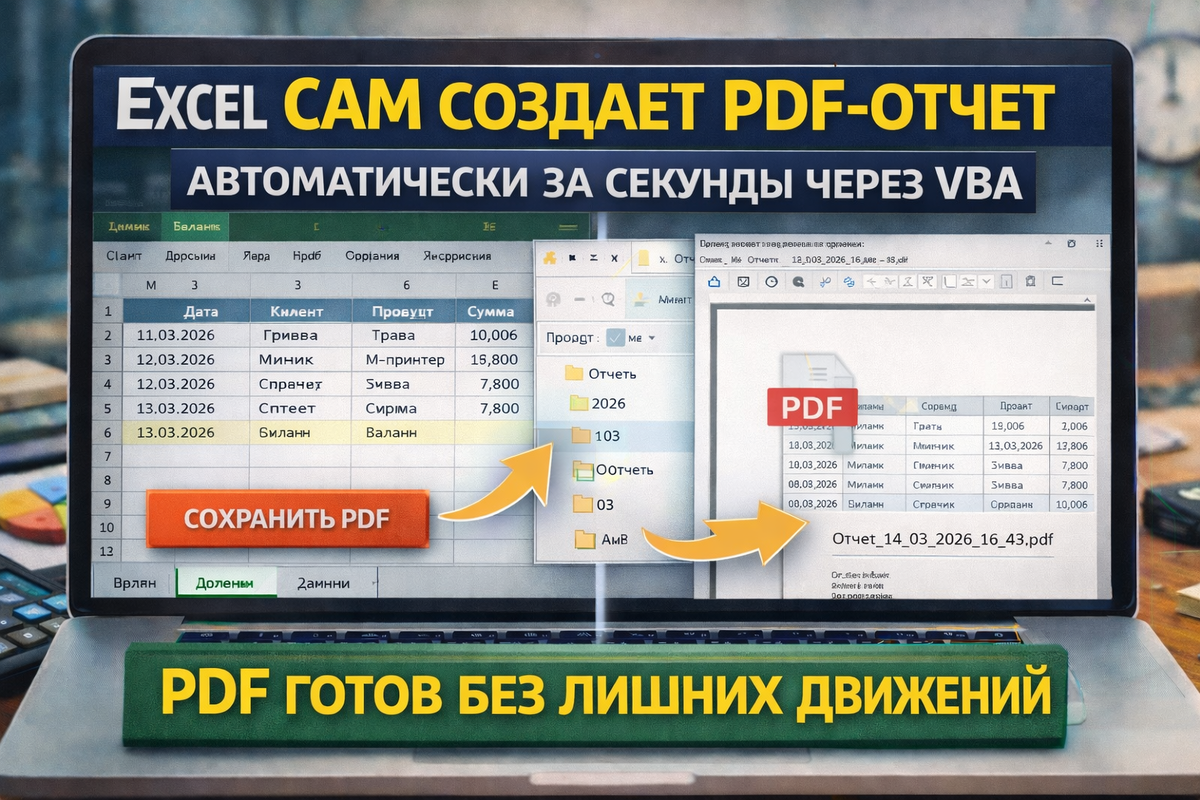
Task: Click the 13,806 value in PDF table
Action: (1072, 446)
